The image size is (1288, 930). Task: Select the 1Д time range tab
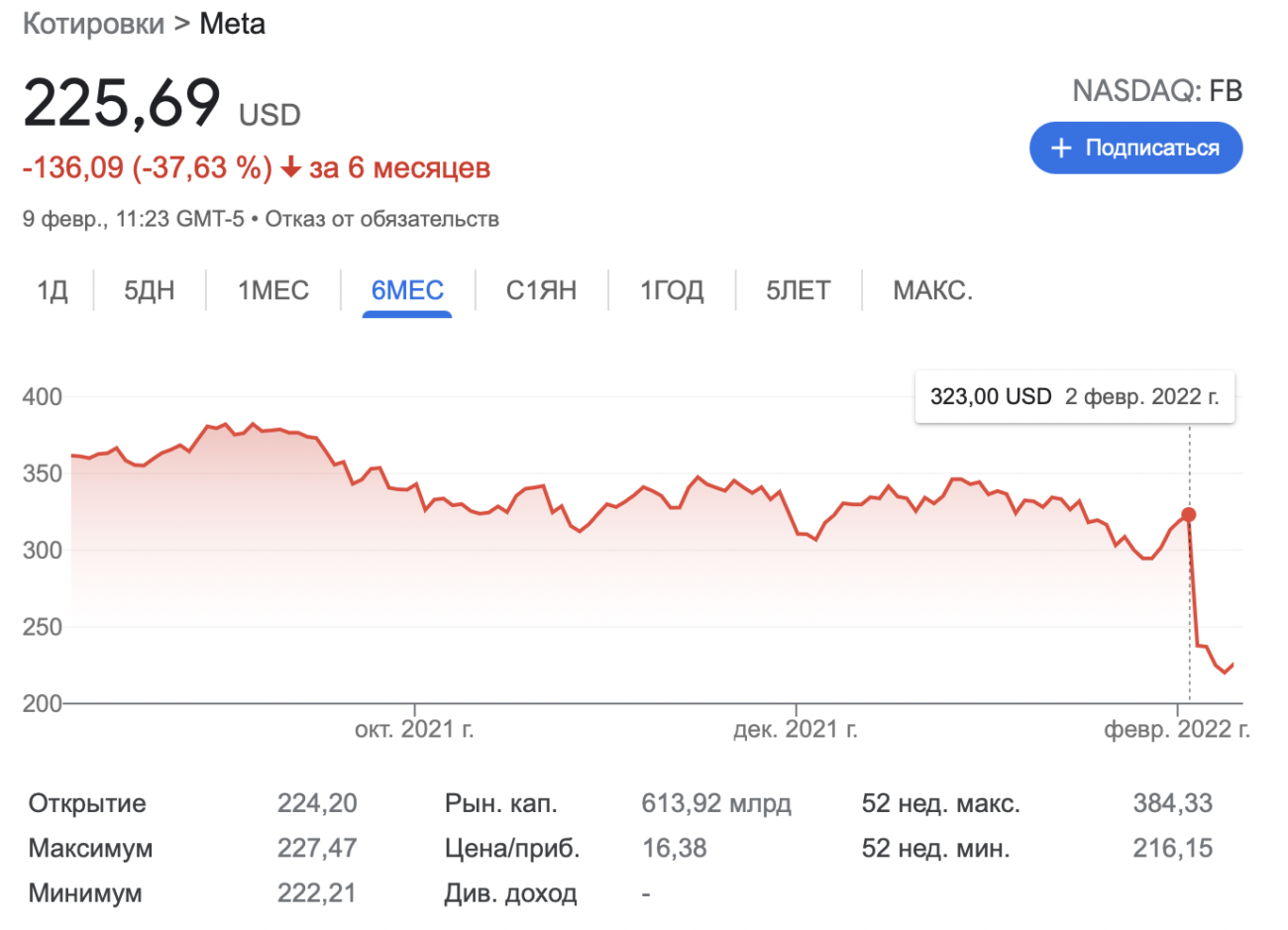point(53,290)
